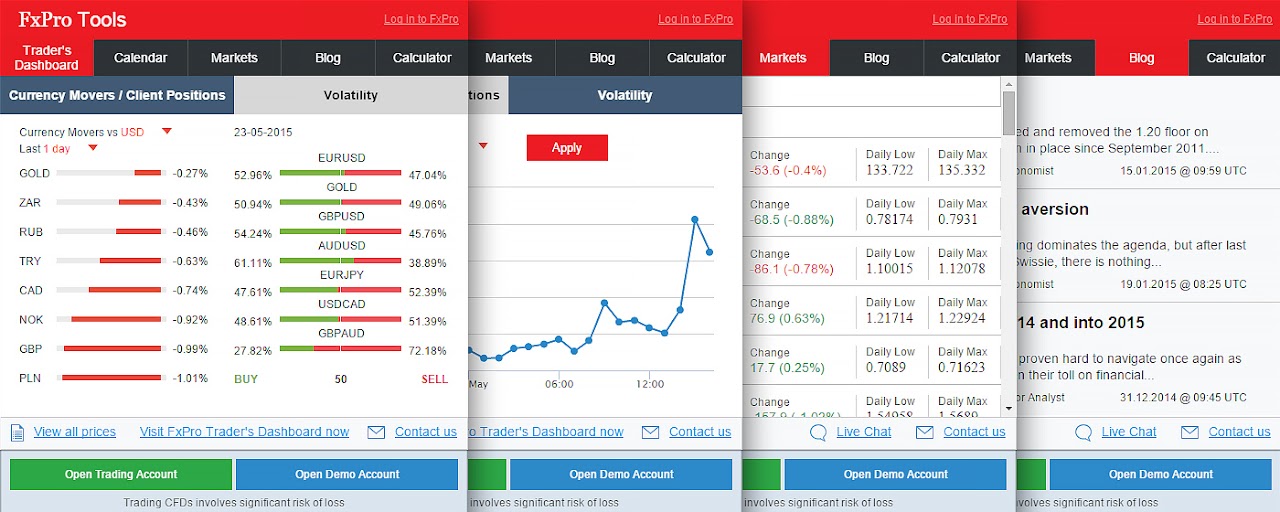Click the document icon beside View all prices

[x=17, y=433]
